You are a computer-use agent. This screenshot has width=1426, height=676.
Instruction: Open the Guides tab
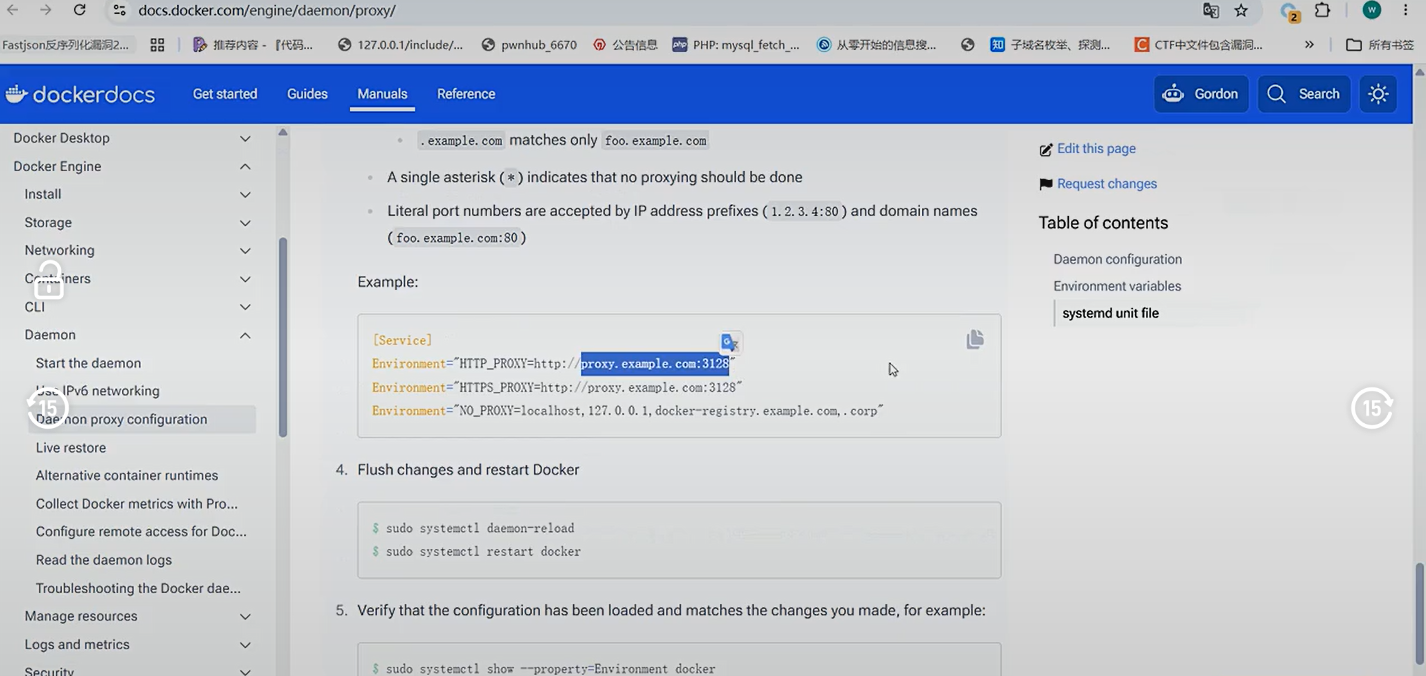(307, 94)
